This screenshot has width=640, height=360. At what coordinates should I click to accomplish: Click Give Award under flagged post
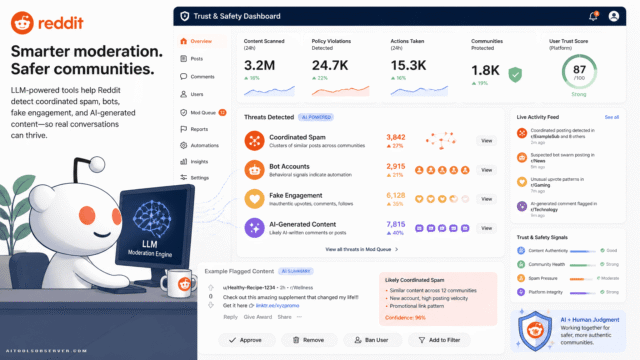(258, 317)
